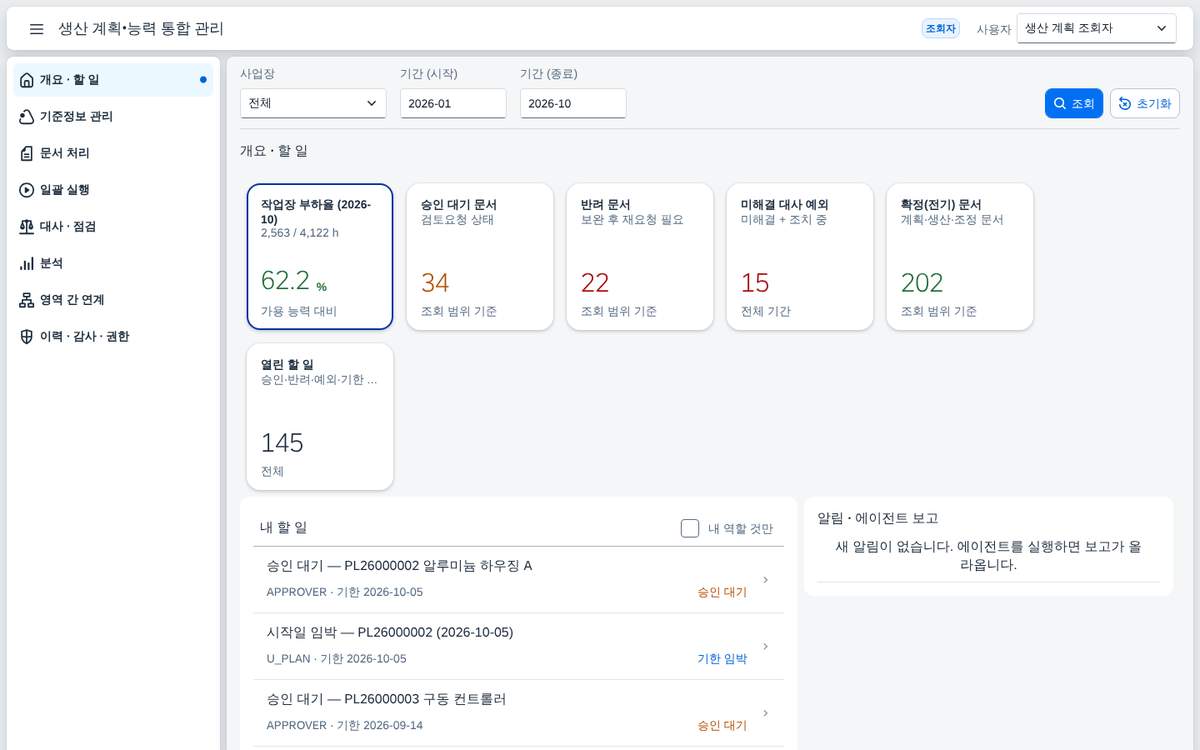
Task: Open the 반려 문서 card showing 22
Action: click(x=640, y=256)
